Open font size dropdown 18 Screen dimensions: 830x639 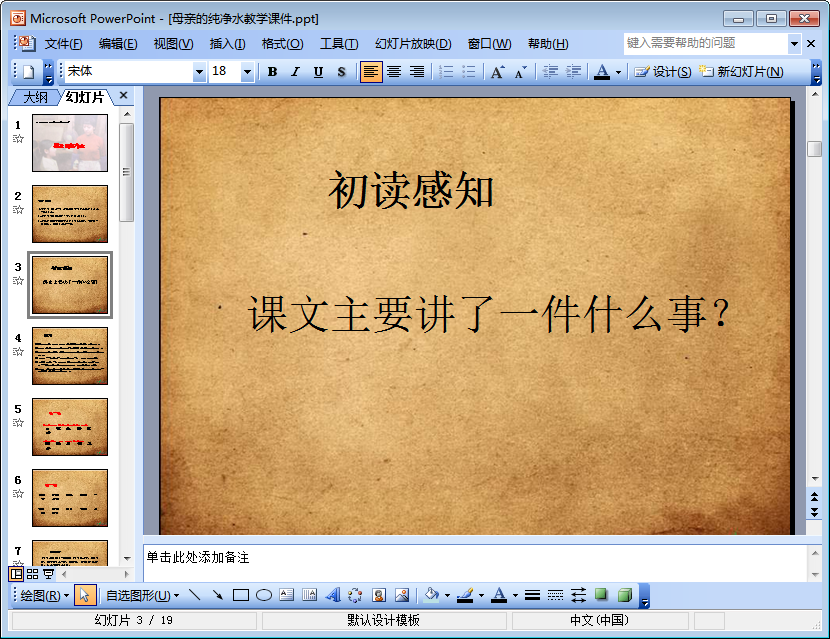coord(247,71)
